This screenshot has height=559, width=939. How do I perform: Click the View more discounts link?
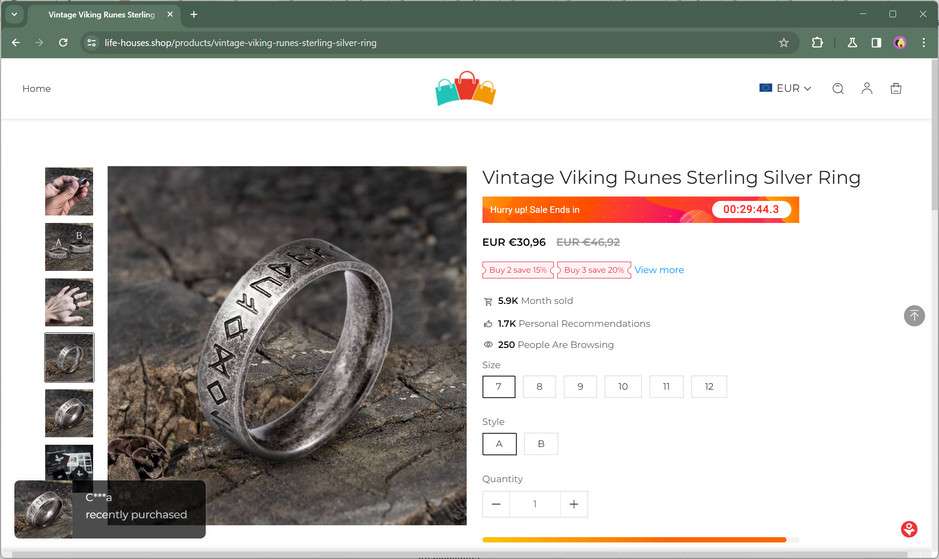click(x=659, y=270)
